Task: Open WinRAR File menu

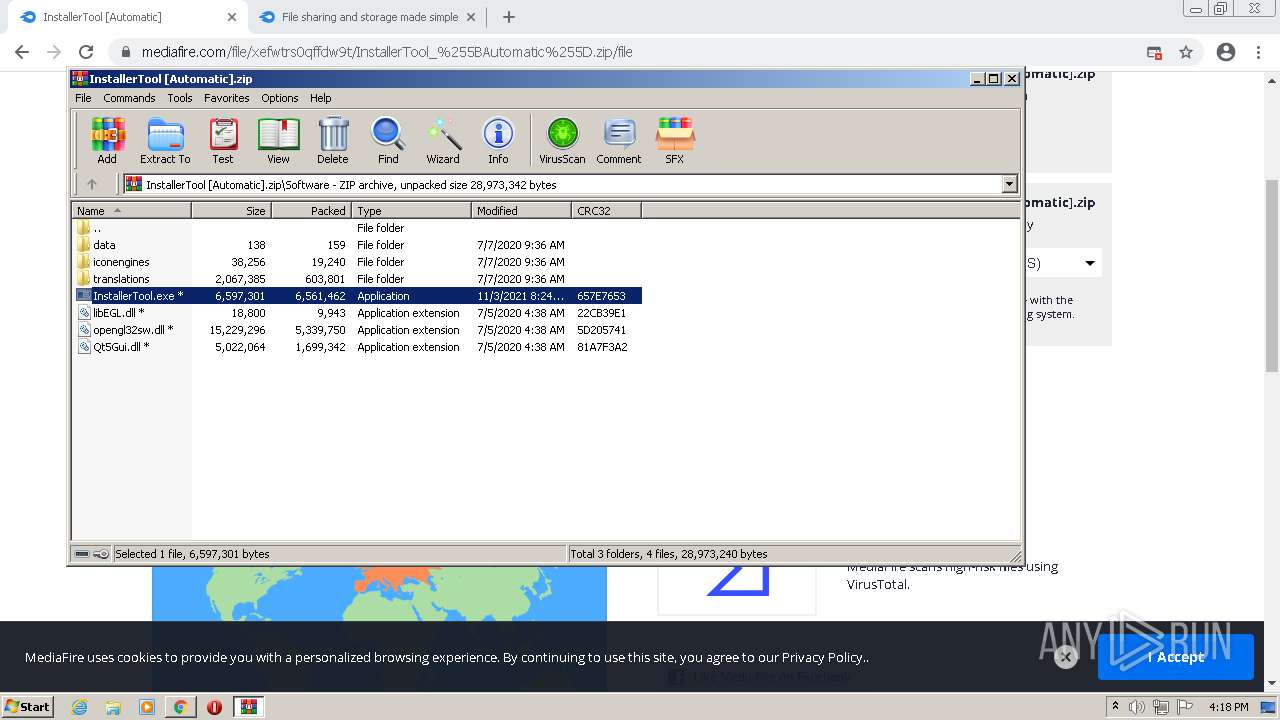Action: (83, 98)
